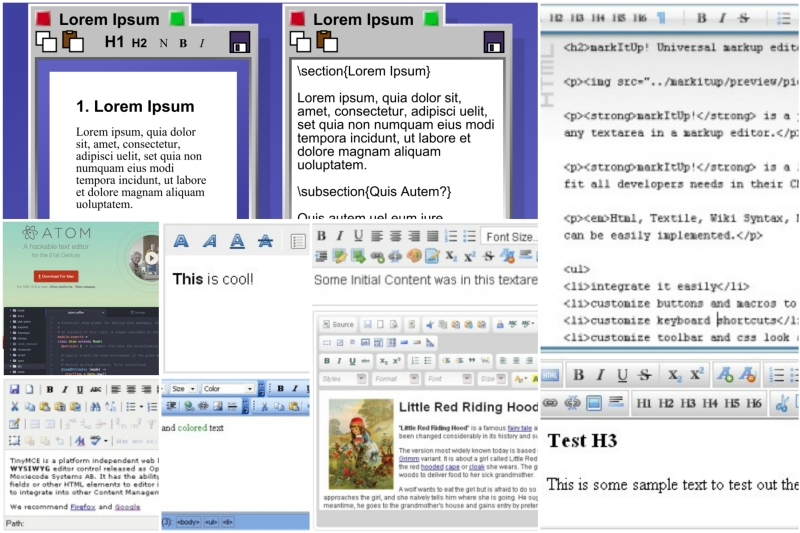Click the copy icon in the left Lorem Ipsum window
This screenshot has height=533, width=800.
click(x=46, y=42)
